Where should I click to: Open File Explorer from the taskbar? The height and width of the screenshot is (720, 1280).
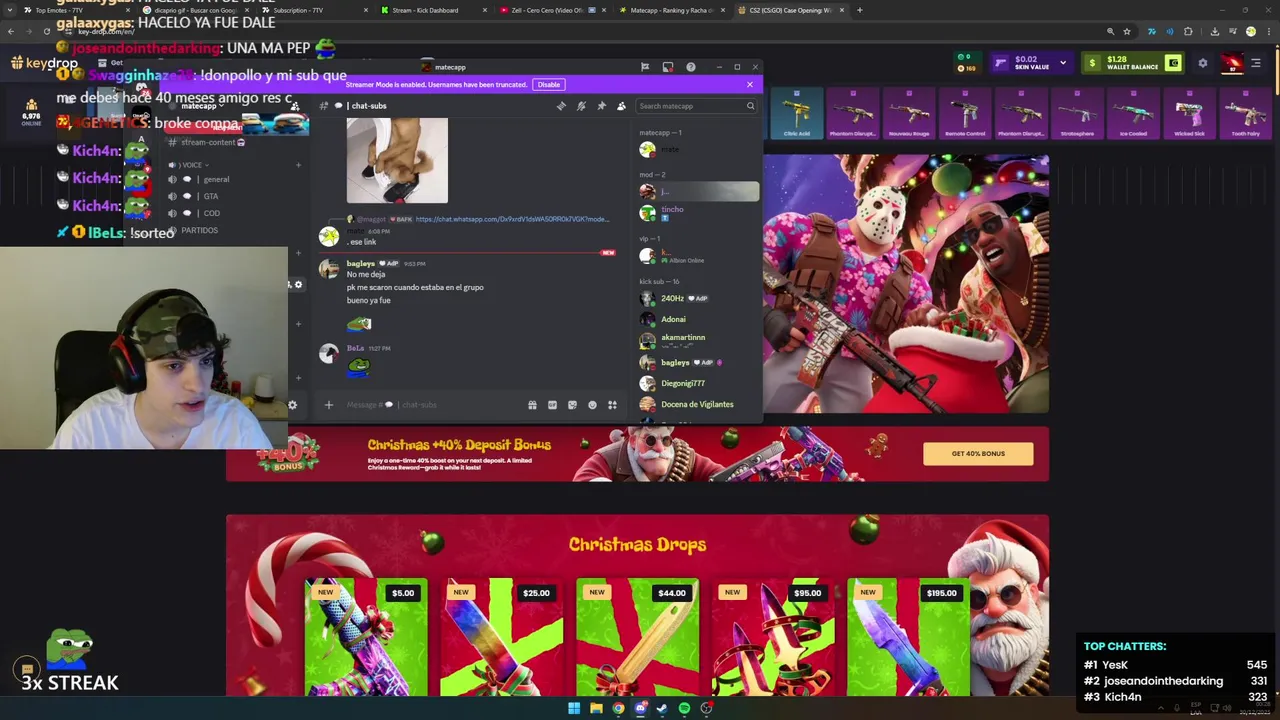coord(596,708)
